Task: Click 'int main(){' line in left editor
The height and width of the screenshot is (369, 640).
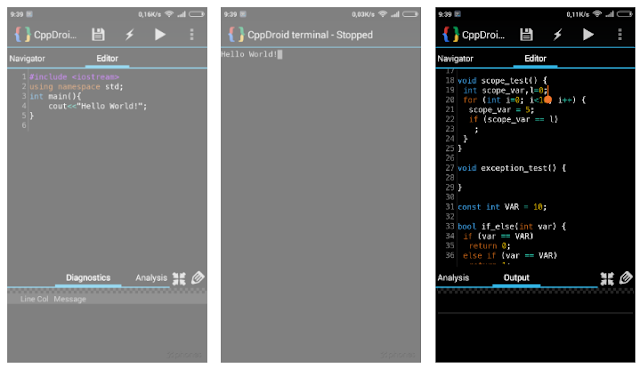Action: [x=55, y=96]
